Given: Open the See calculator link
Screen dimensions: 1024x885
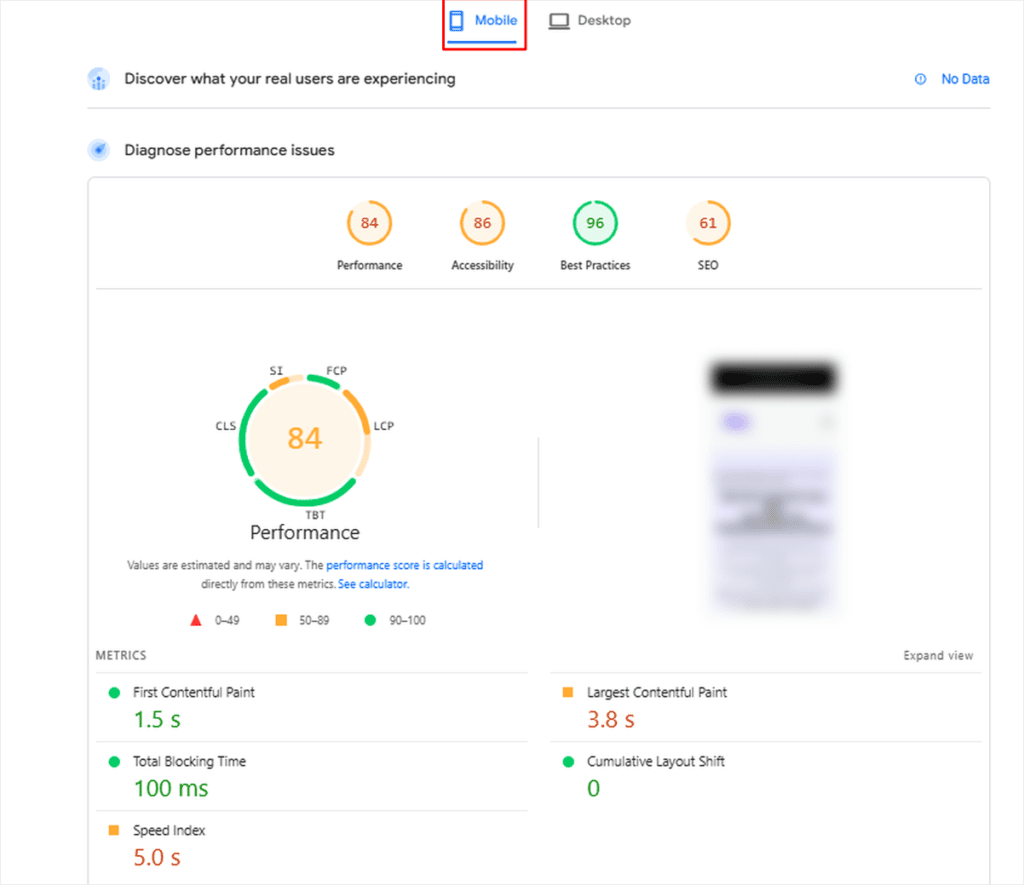Looking at the screenshot, I should (373, 584).
